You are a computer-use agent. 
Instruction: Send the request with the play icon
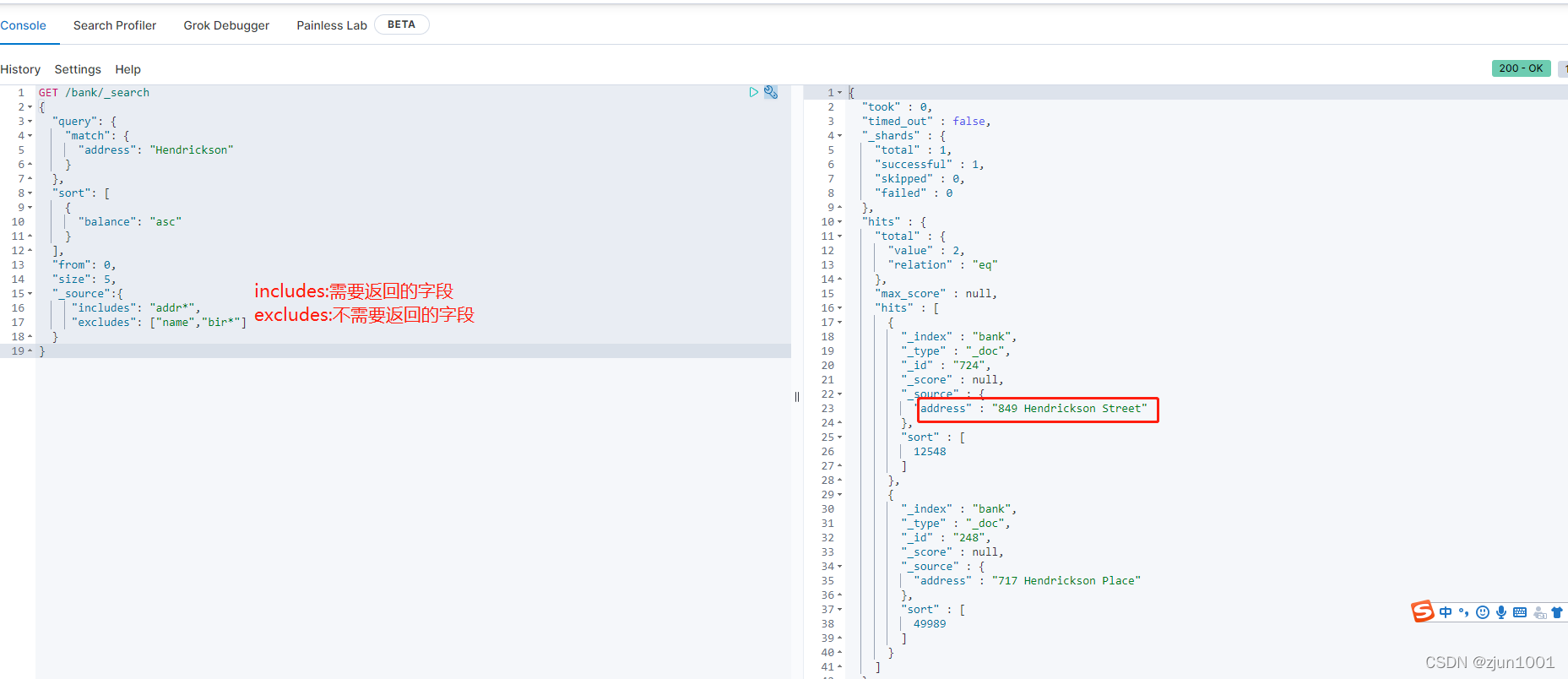[x=753, y=92]
